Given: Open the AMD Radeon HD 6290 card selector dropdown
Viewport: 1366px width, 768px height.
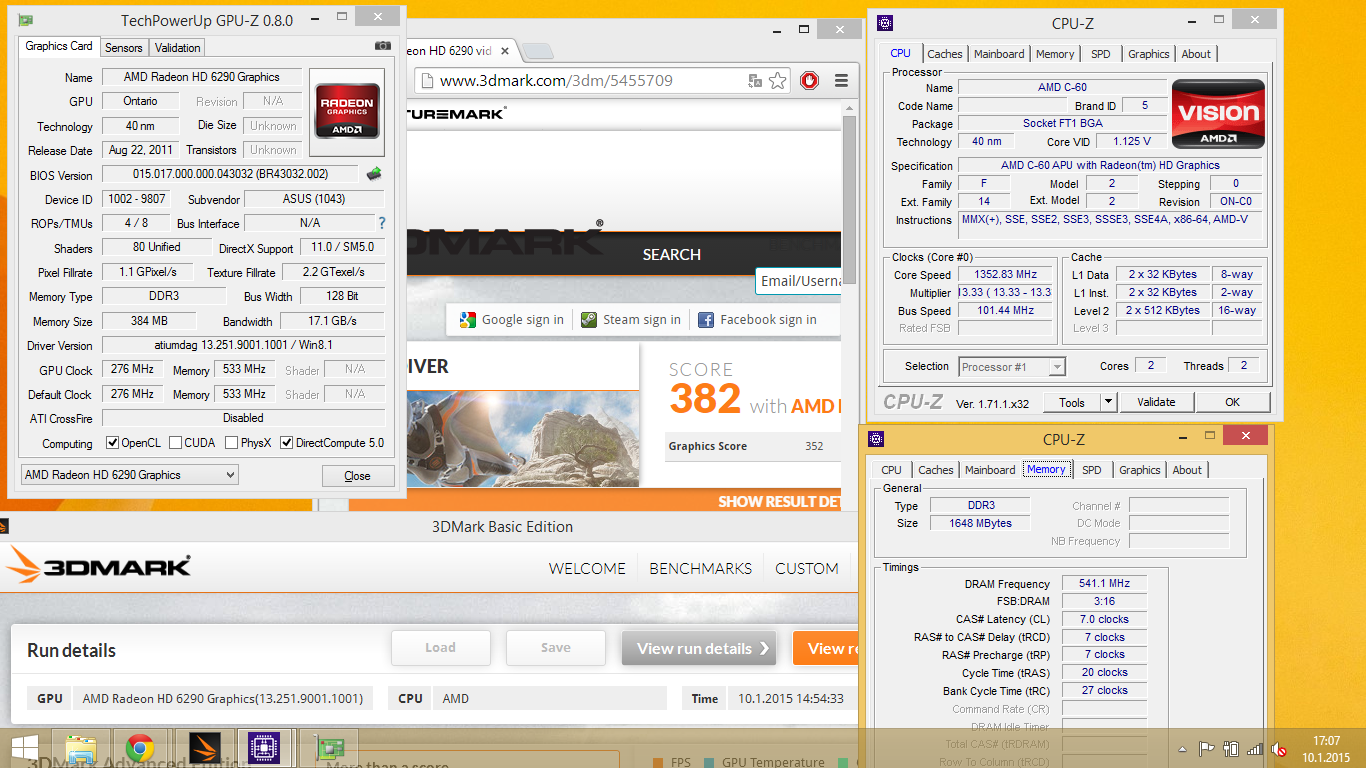Looking at the screenshot, I should tap(129, 475).
